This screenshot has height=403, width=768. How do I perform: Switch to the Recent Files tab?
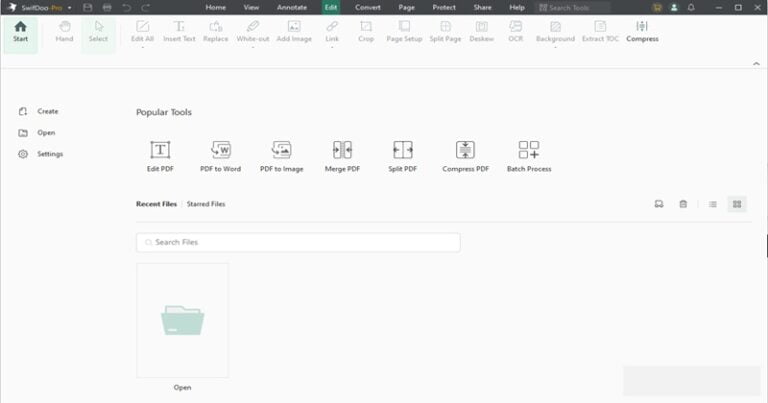click(156, 204)
